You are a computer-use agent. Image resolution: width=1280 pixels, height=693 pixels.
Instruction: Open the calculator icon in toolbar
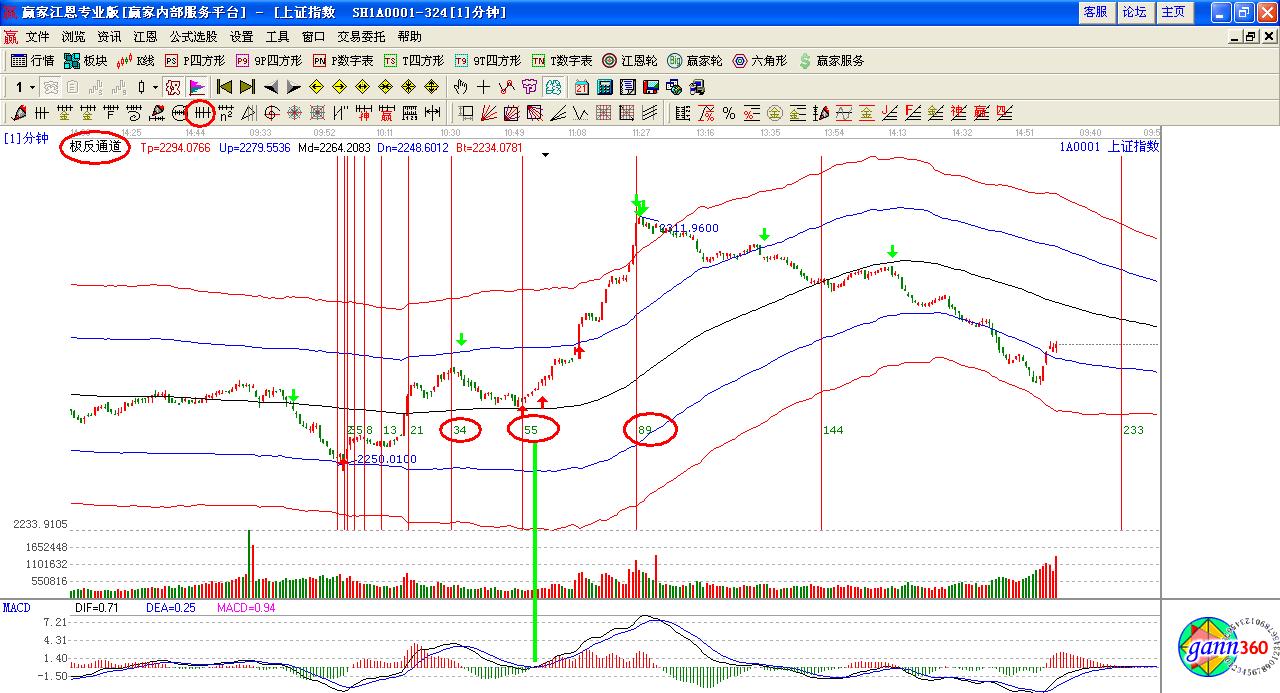(606, 87)
